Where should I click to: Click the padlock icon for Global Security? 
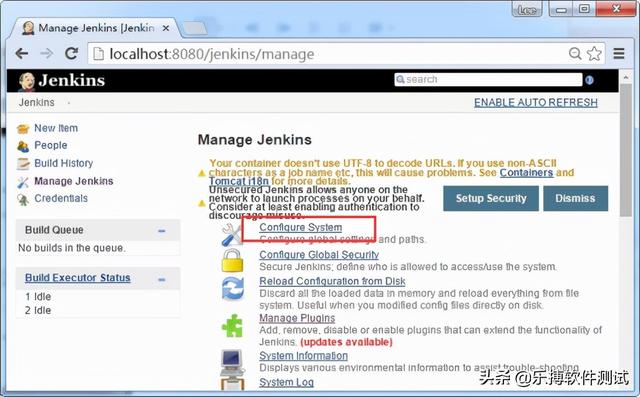[x=232, y=261]
